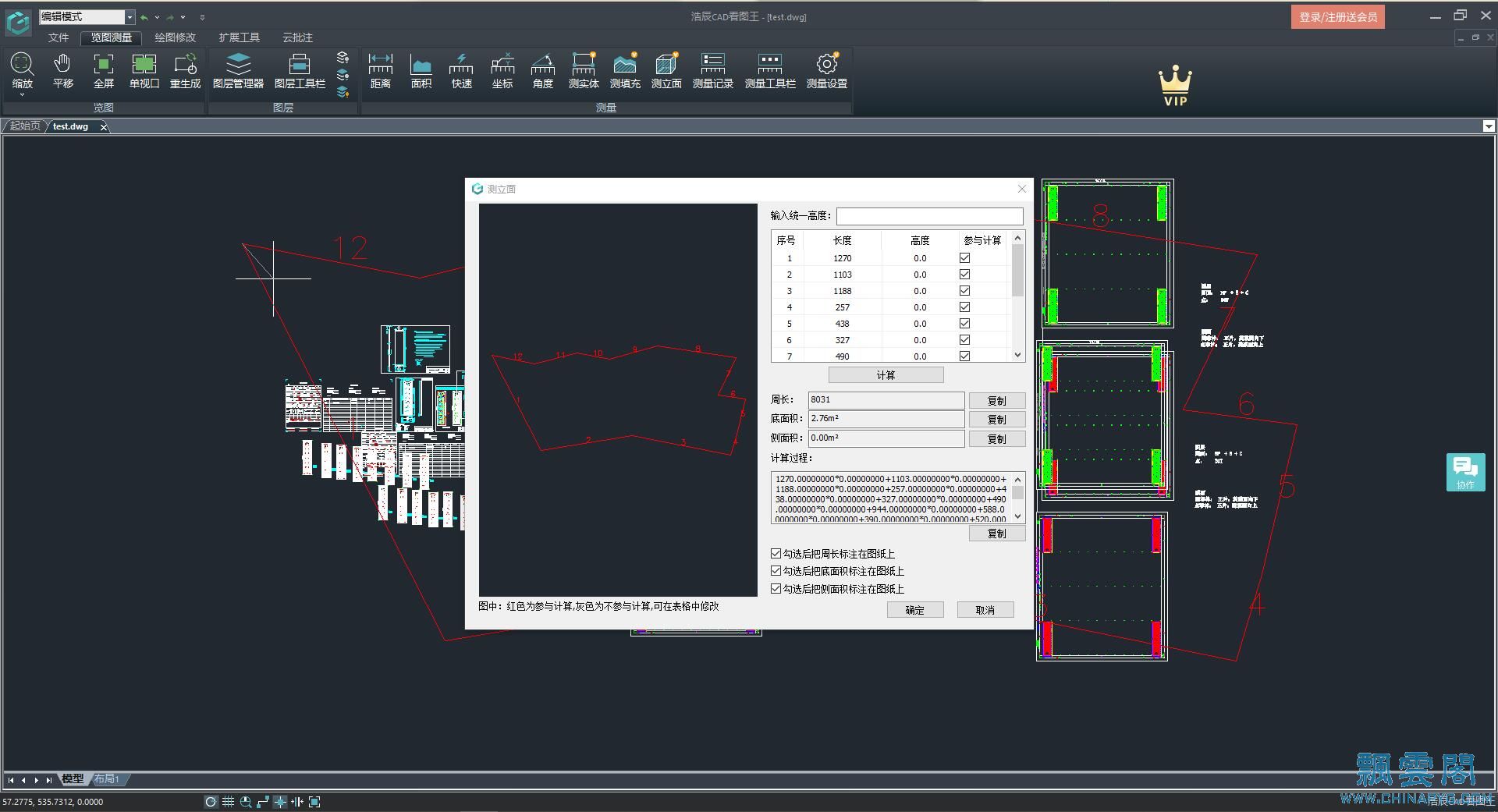1498x812 pixels.
Task: Uncheck 参与计算 for row 2
Action: tap(964, 274)
